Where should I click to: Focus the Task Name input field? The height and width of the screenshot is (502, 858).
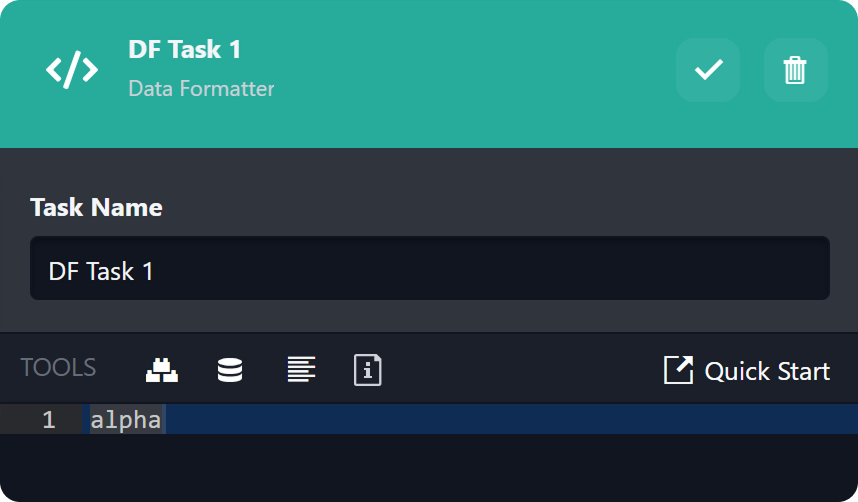point(430,269)
